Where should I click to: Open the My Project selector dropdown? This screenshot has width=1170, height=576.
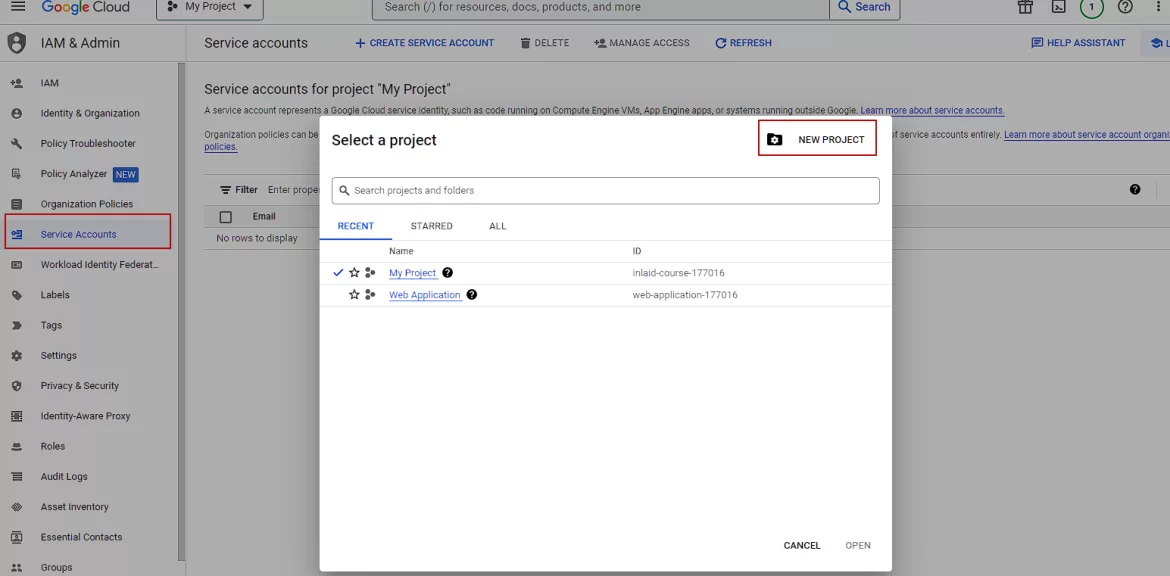210,7
